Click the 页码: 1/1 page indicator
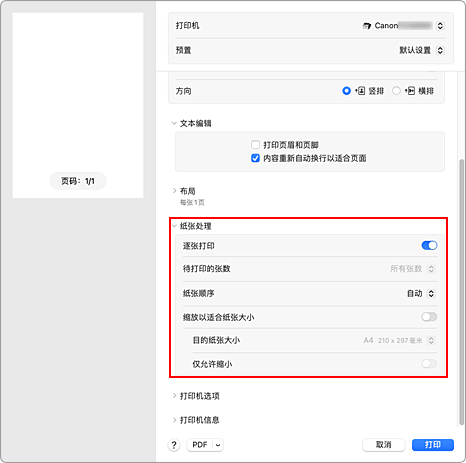Viewport: 466px width, 463px height. pos(78,181)
